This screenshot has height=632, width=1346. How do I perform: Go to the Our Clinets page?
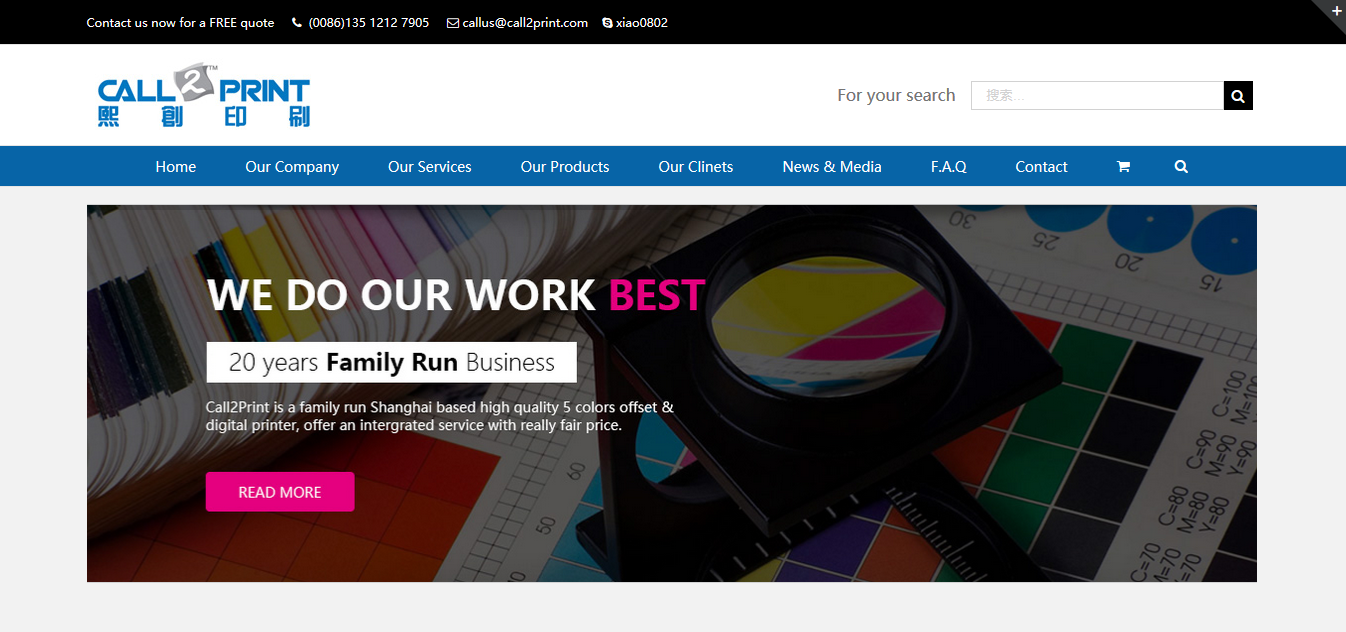696,167
